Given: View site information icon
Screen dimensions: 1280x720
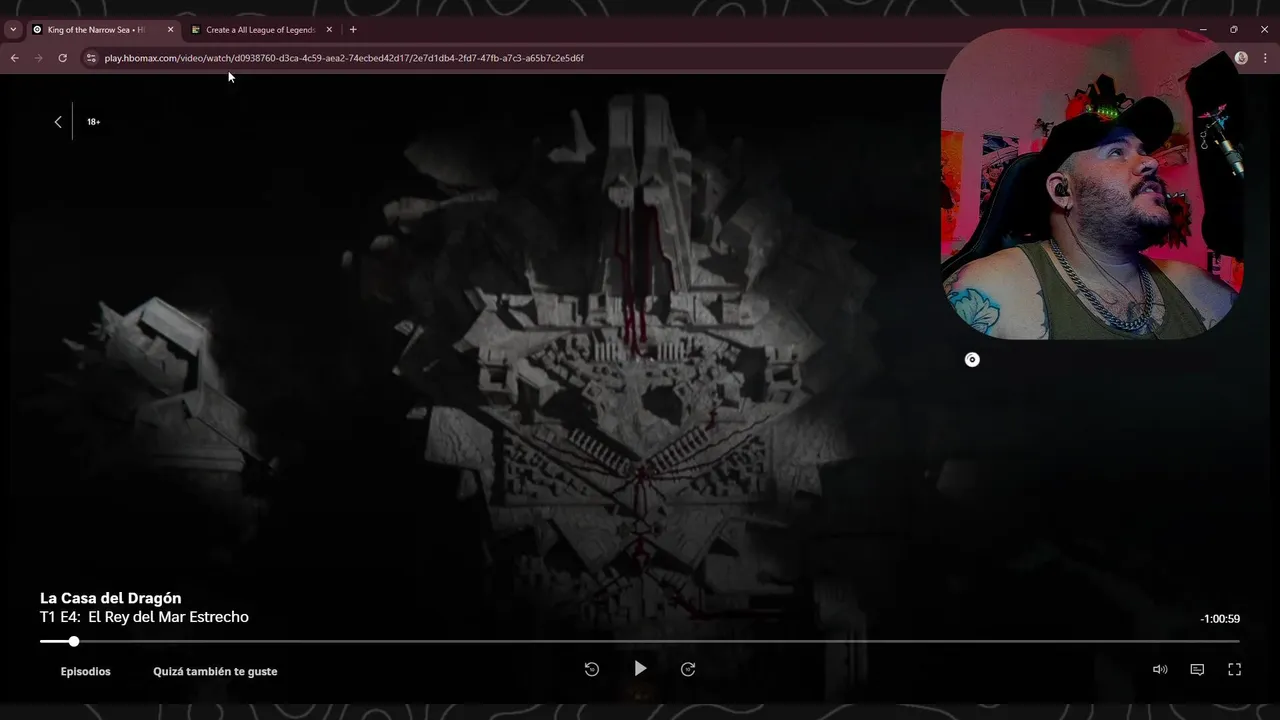Looking at the screenshot, I should pyautogui.click(x=91, y=58).
